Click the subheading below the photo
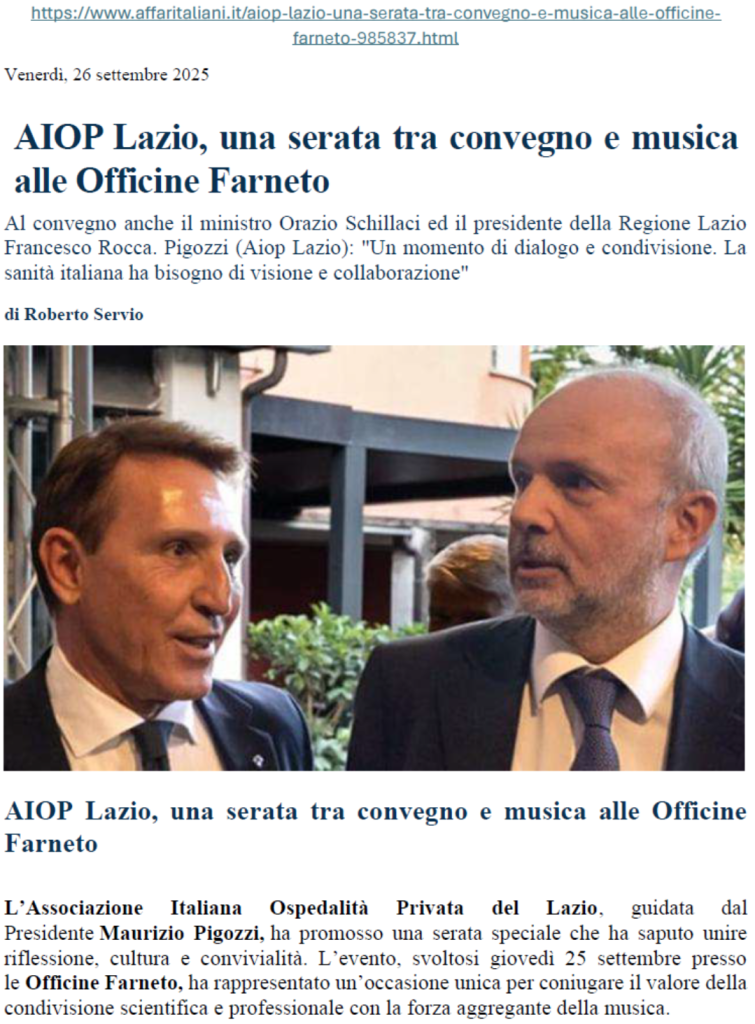Screen dimensions: 755x1024 click(376, 827)
